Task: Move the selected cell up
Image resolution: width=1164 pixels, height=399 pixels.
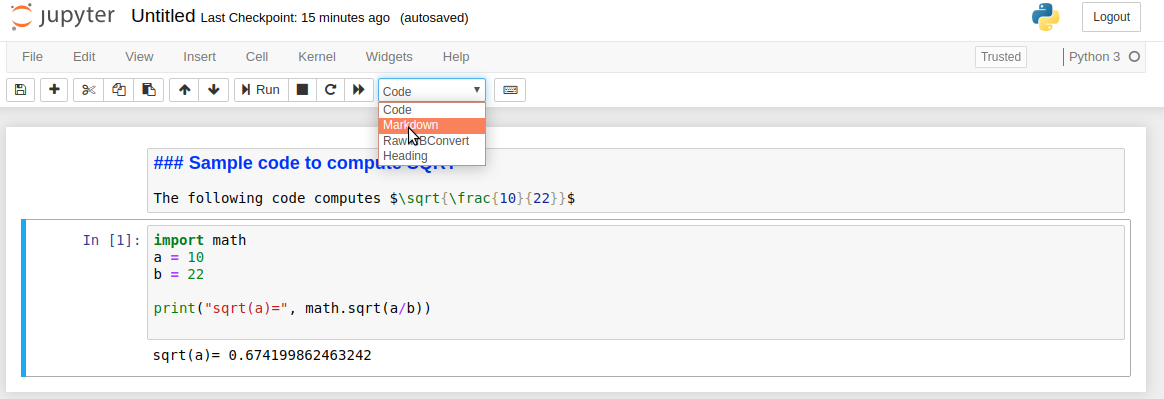Action: (184, 90)
